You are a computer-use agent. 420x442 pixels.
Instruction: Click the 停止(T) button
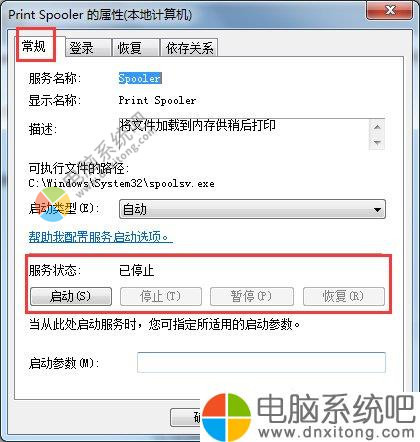click(x=161, y=296)
